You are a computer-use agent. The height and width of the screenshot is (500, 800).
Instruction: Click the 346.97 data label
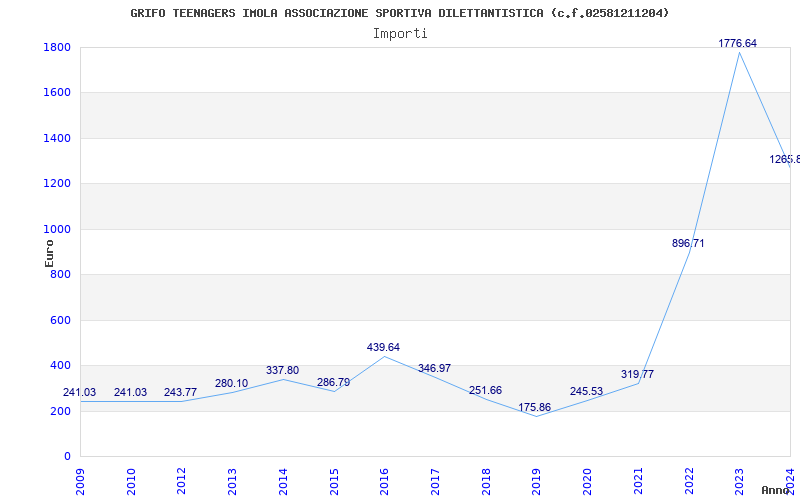tap(434, 368)
